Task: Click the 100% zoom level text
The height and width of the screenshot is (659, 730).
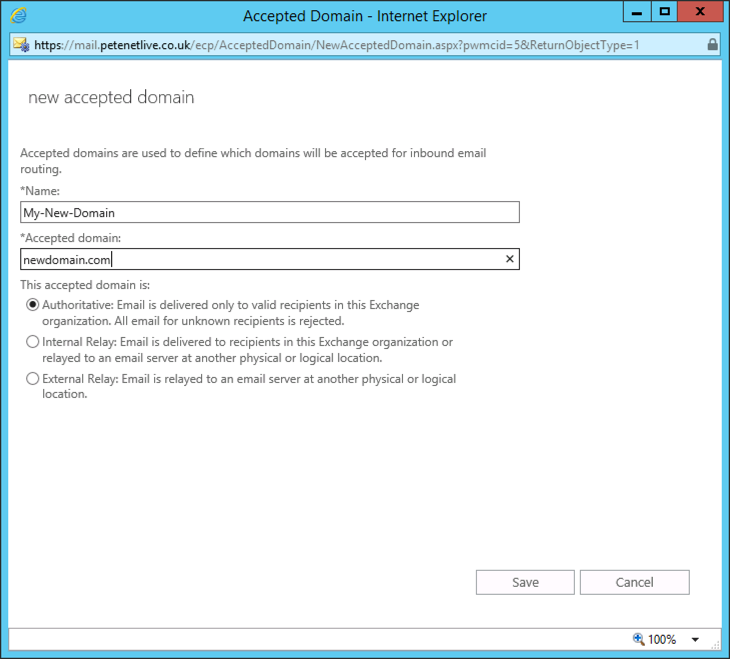Action: [x=662, y=639]
